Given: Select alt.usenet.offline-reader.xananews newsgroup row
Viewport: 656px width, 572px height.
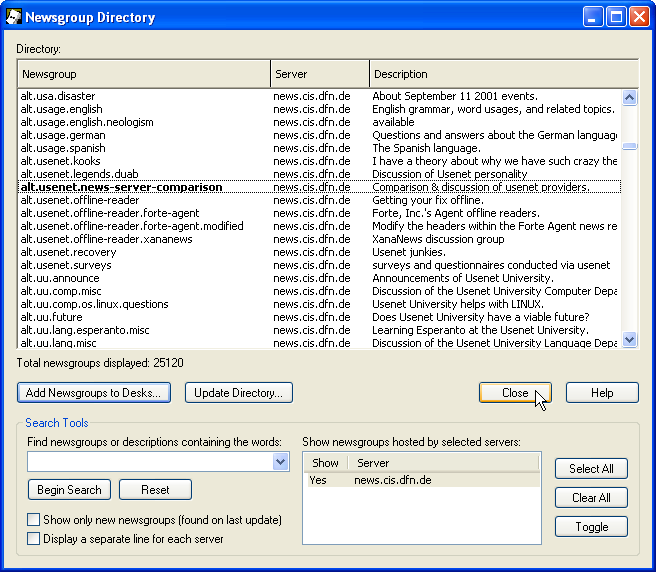Looking at the screenshot, I should tap(107, 240).
